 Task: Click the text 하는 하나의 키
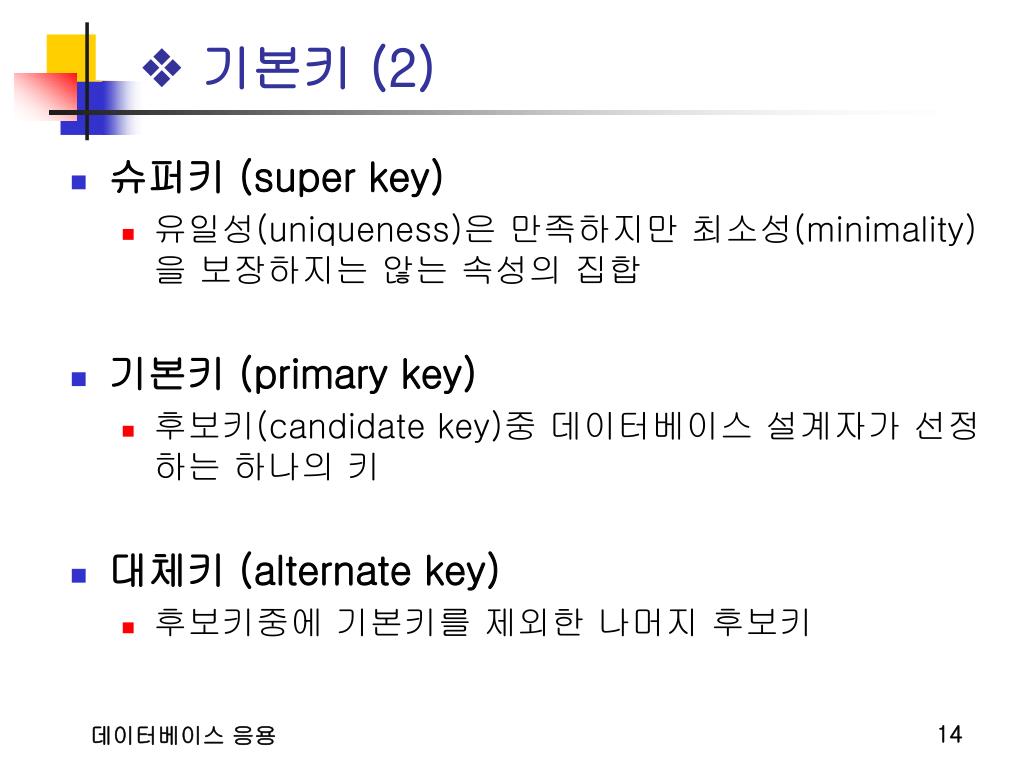click(x=266, y=466)
